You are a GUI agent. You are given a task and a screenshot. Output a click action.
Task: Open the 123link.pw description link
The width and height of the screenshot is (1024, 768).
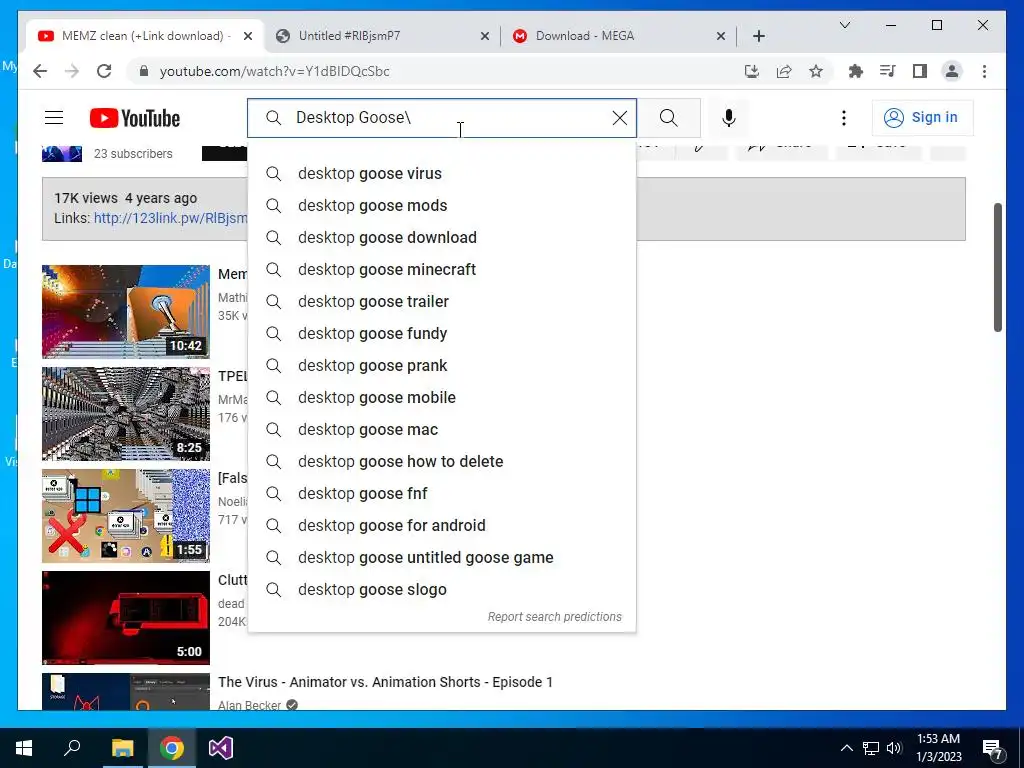[170, 218]
